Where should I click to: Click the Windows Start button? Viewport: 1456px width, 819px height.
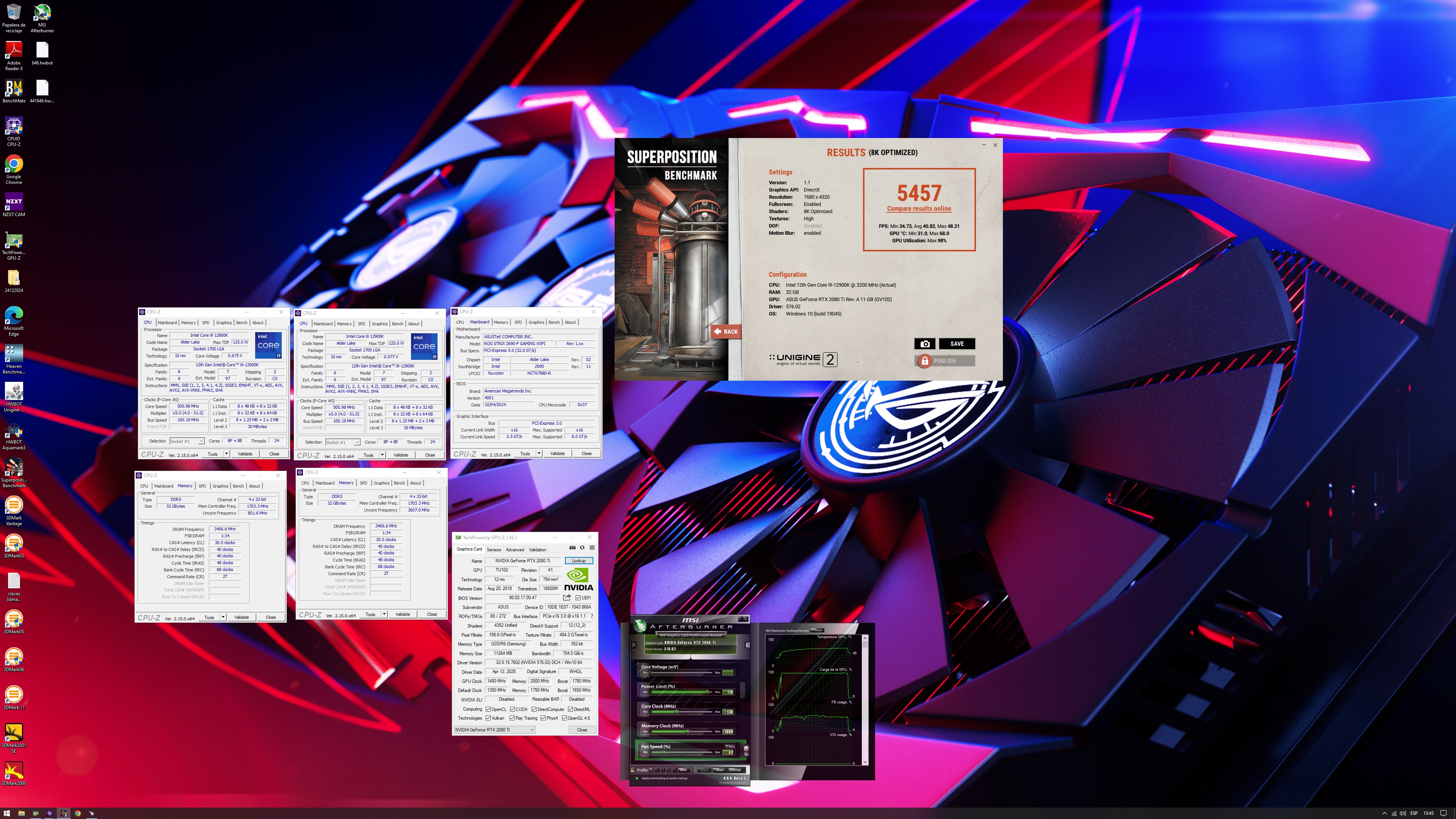point(7,813)
